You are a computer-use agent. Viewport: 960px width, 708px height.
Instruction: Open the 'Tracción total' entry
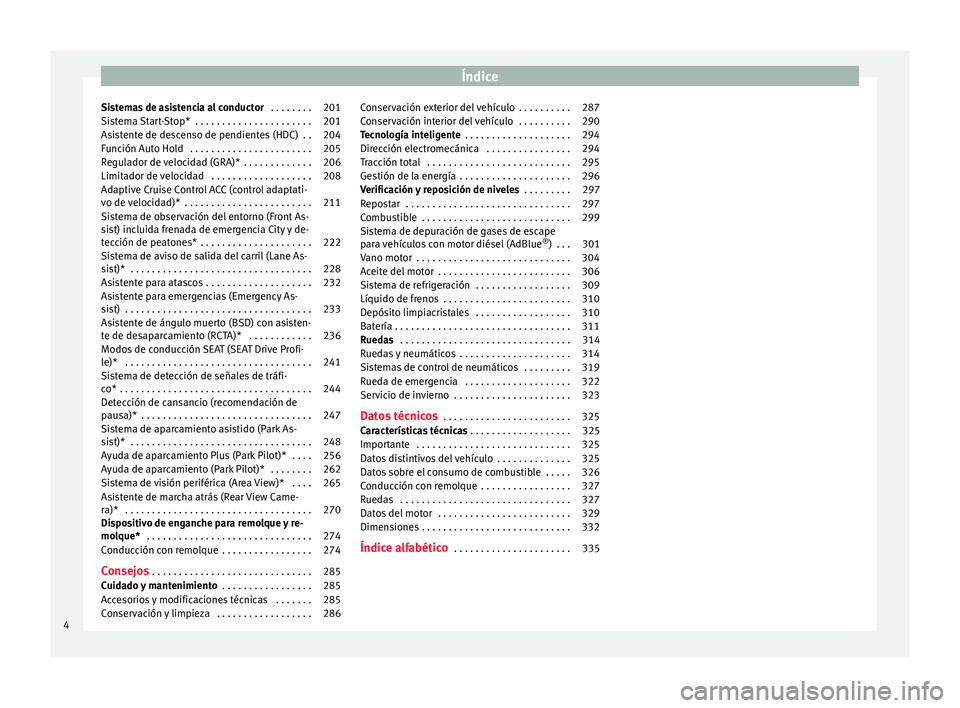(390, 162)
